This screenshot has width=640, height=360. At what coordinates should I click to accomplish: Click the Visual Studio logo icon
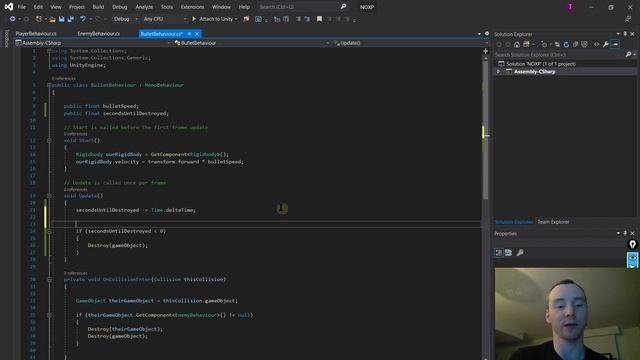pos(9,7)
